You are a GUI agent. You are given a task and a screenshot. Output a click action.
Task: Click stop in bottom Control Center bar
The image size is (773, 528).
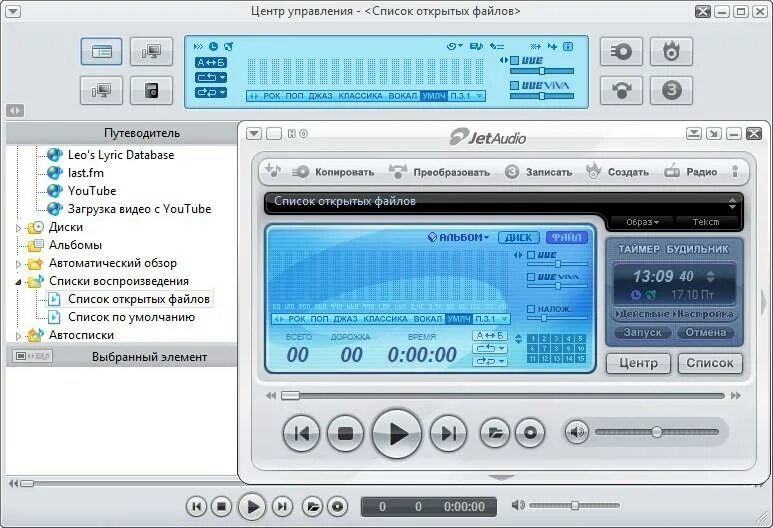pos(221,506)
